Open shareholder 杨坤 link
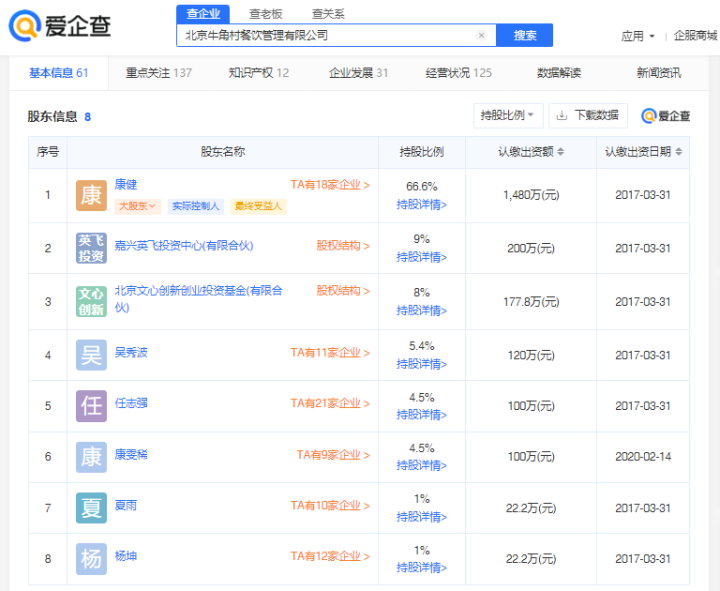Viewport: 720px width, 591px height. coord(126,557)
